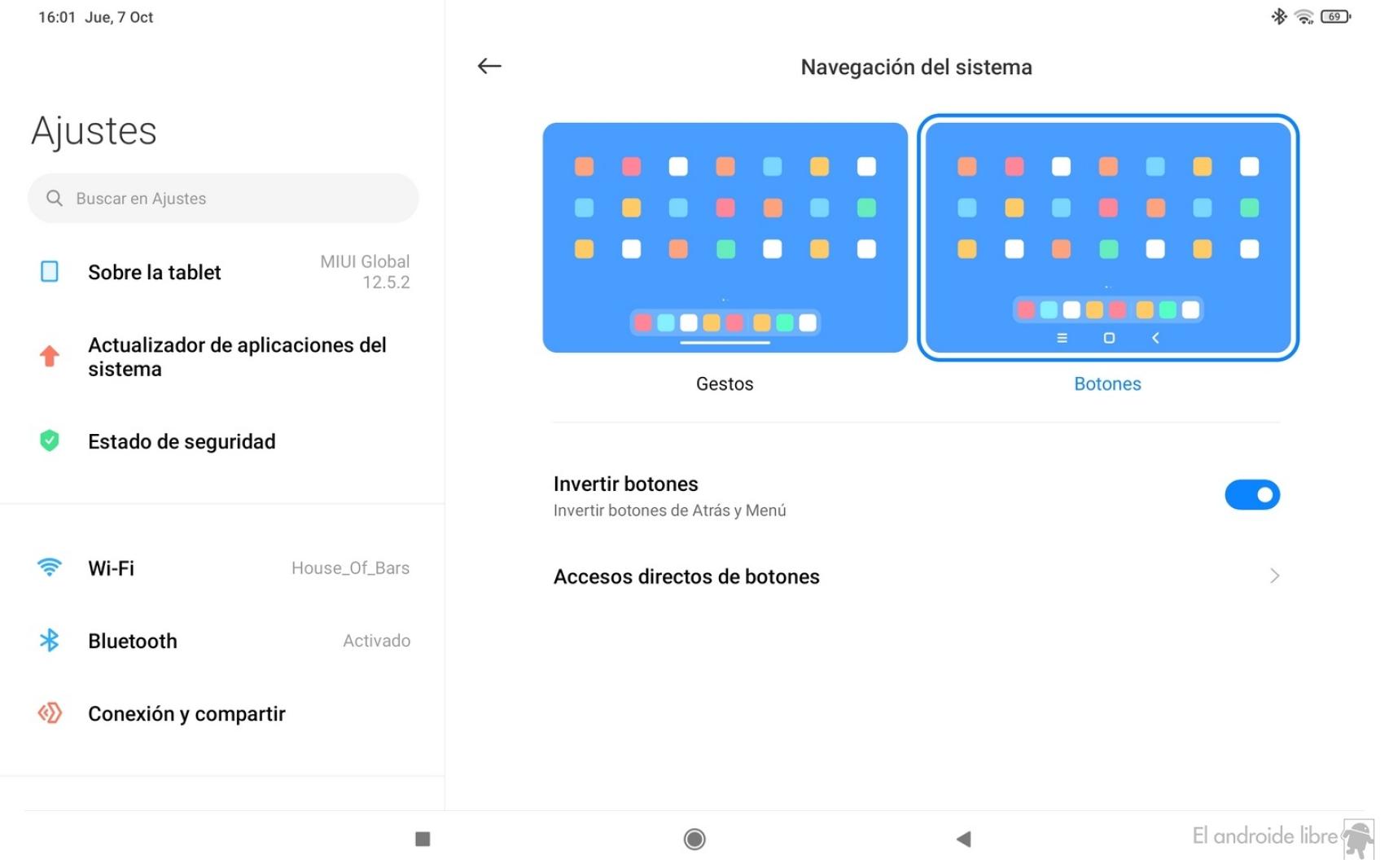Tap the Wi-Fi icon in the settings list
Viewport: 1389px width, 868px height.
click(50, 567)
